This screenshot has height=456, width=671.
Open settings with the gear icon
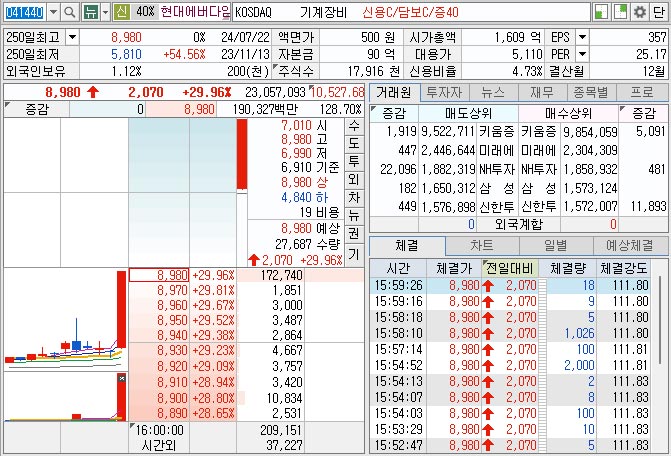pyautogui.click(x=640, y=12)
